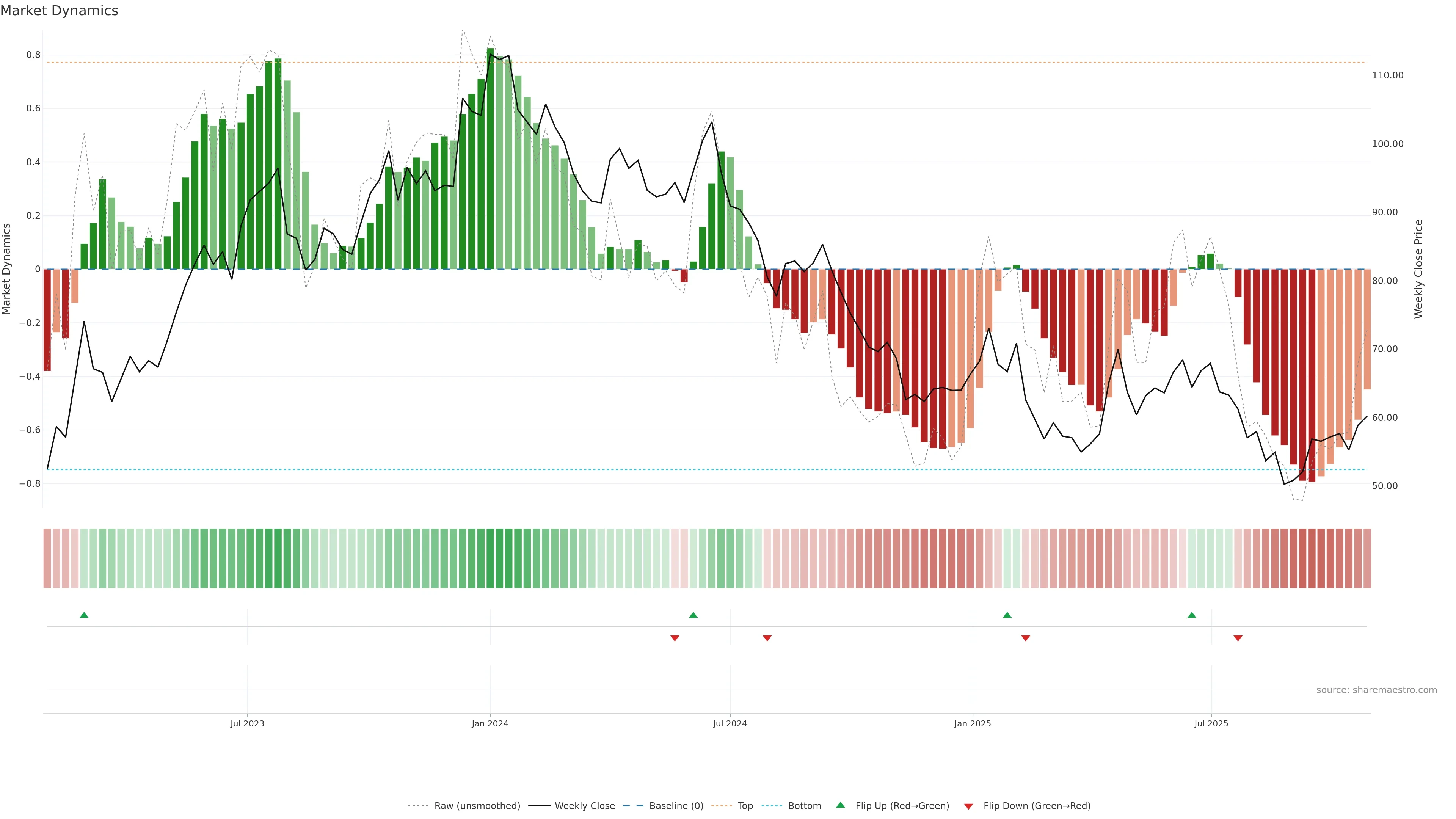Click the first red flip-down triangle marker
Screen dimensions: 1456x819
pos(675,638)
